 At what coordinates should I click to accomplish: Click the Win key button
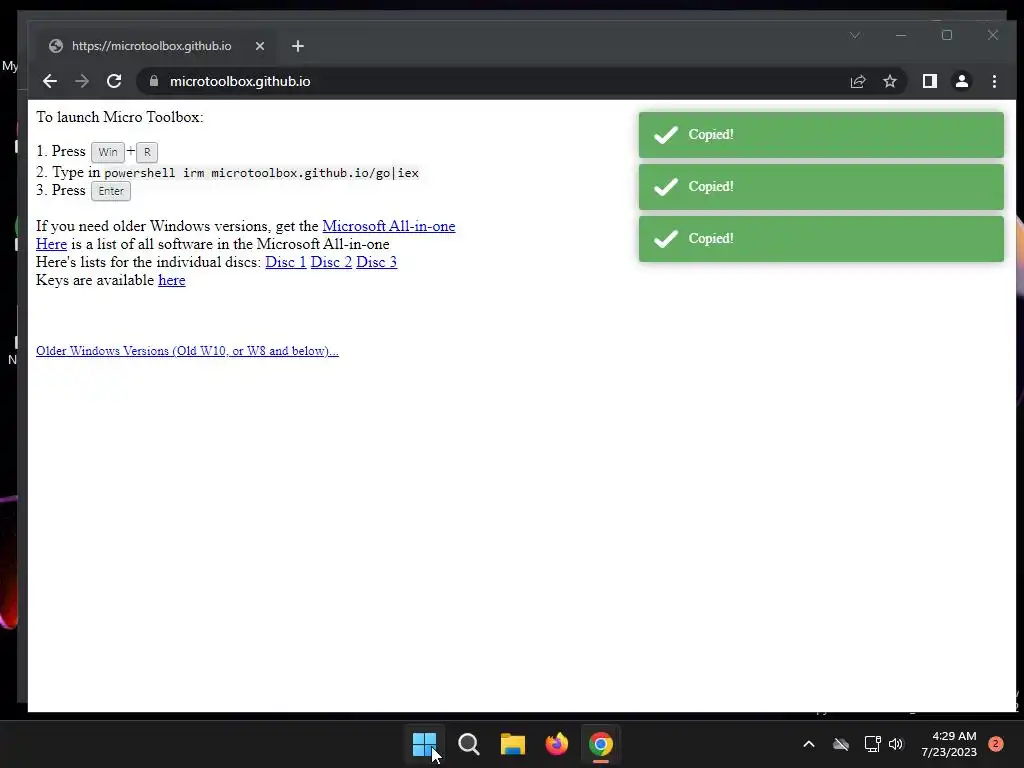coord(108,152)
